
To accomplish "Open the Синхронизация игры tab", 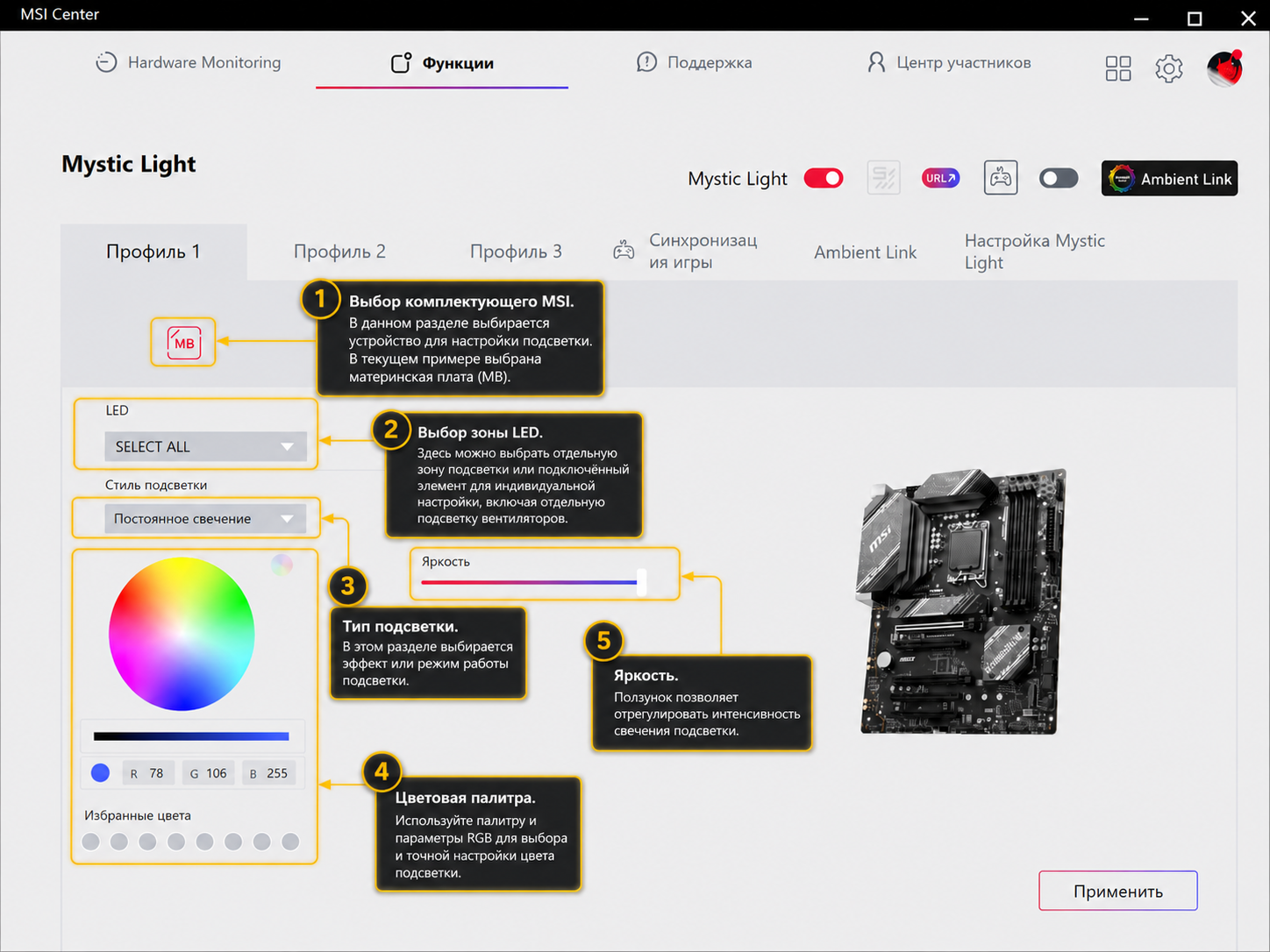I will 685,252.
